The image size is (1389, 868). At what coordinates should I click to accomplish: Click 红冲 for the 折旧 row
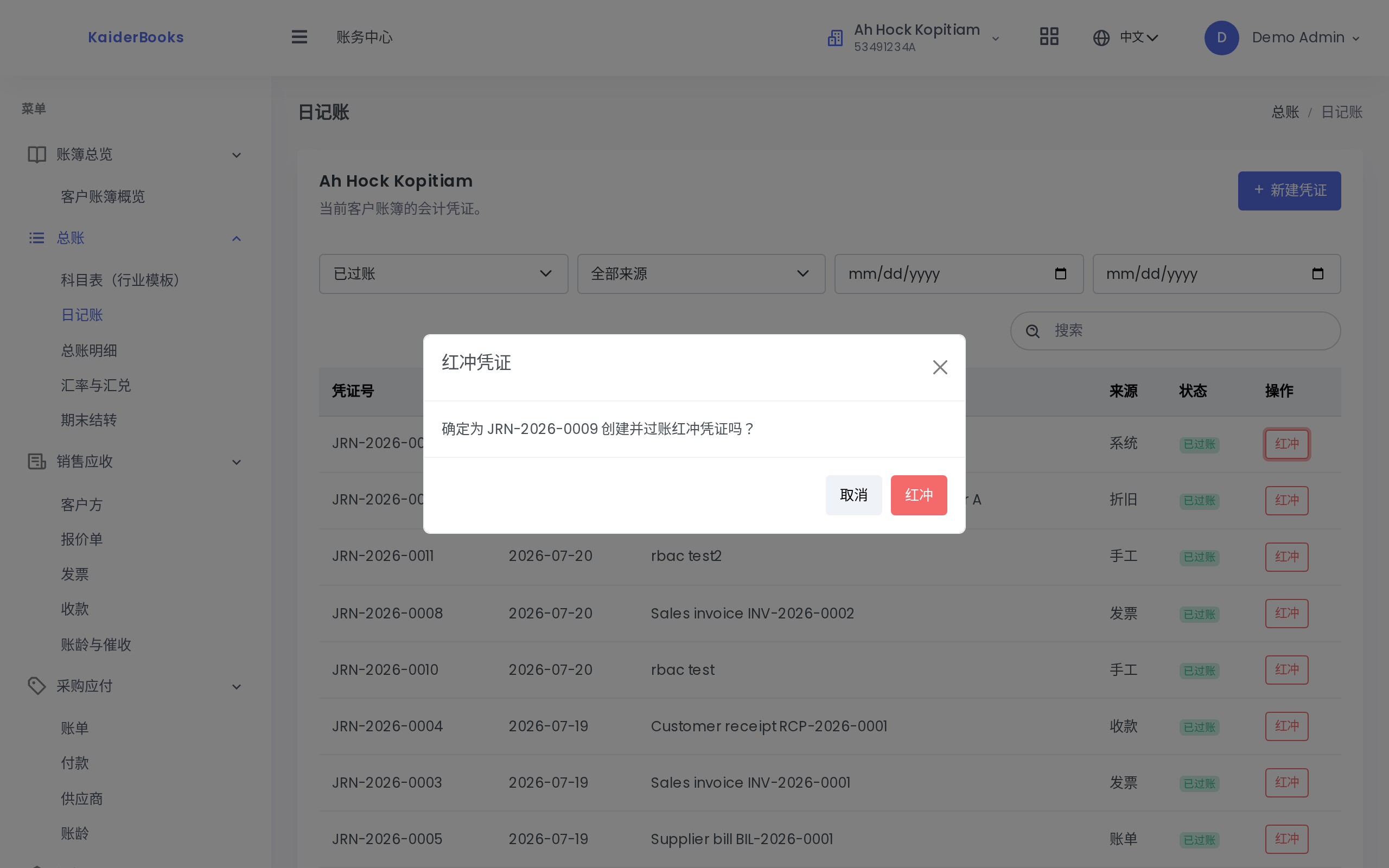click(1286, 500)
